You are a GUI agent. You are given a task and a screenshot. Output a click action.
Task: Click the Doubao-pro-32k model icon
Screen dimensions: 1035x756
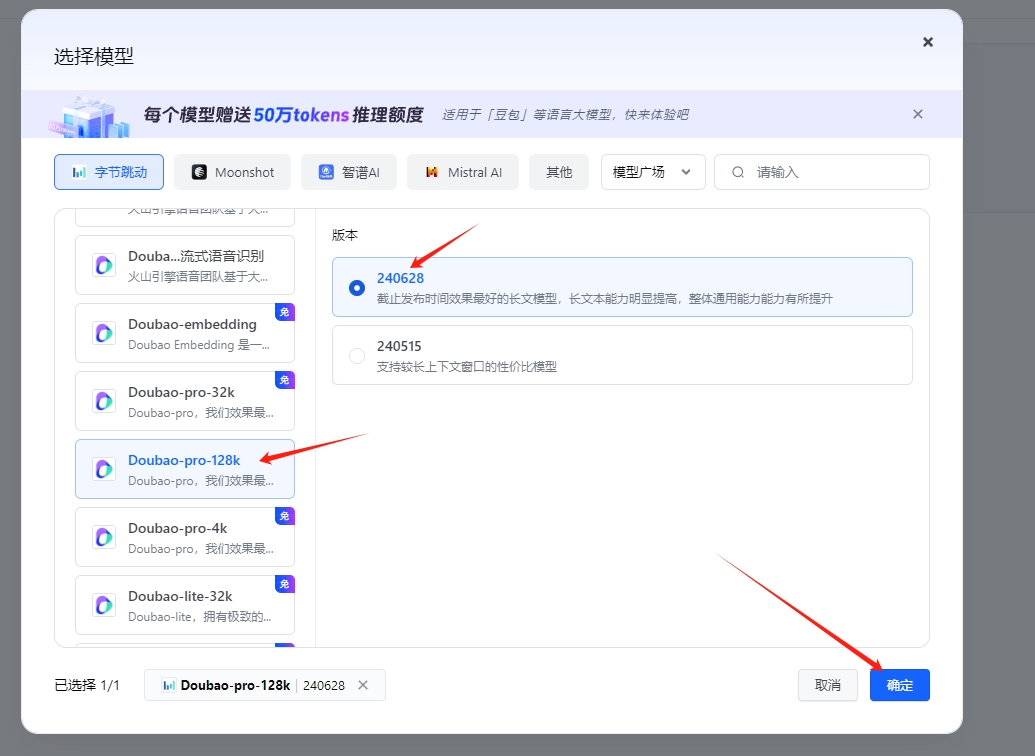104,401
